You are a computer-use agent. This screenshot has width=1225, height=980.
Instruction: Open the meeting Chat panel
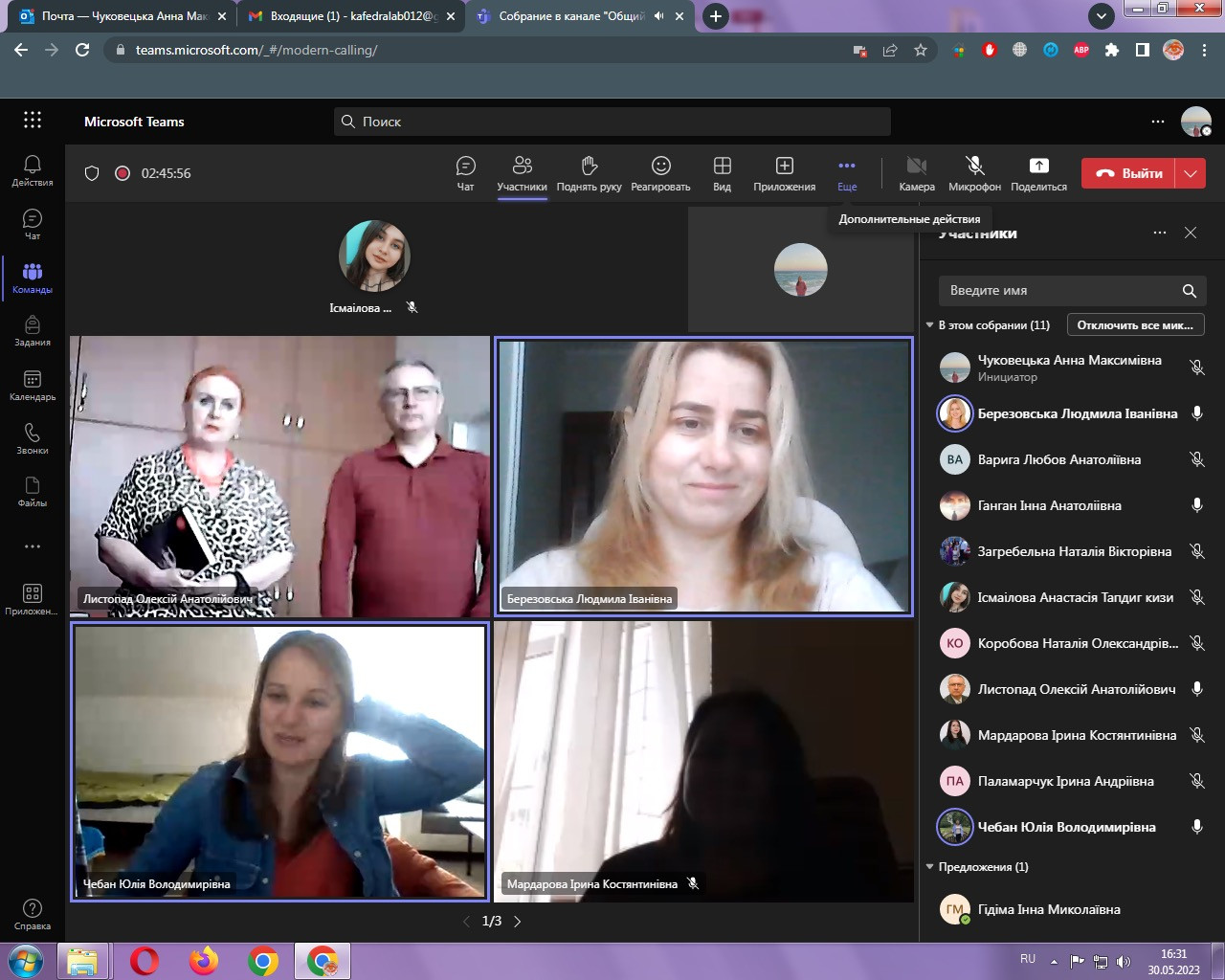[x=465, y=173]
